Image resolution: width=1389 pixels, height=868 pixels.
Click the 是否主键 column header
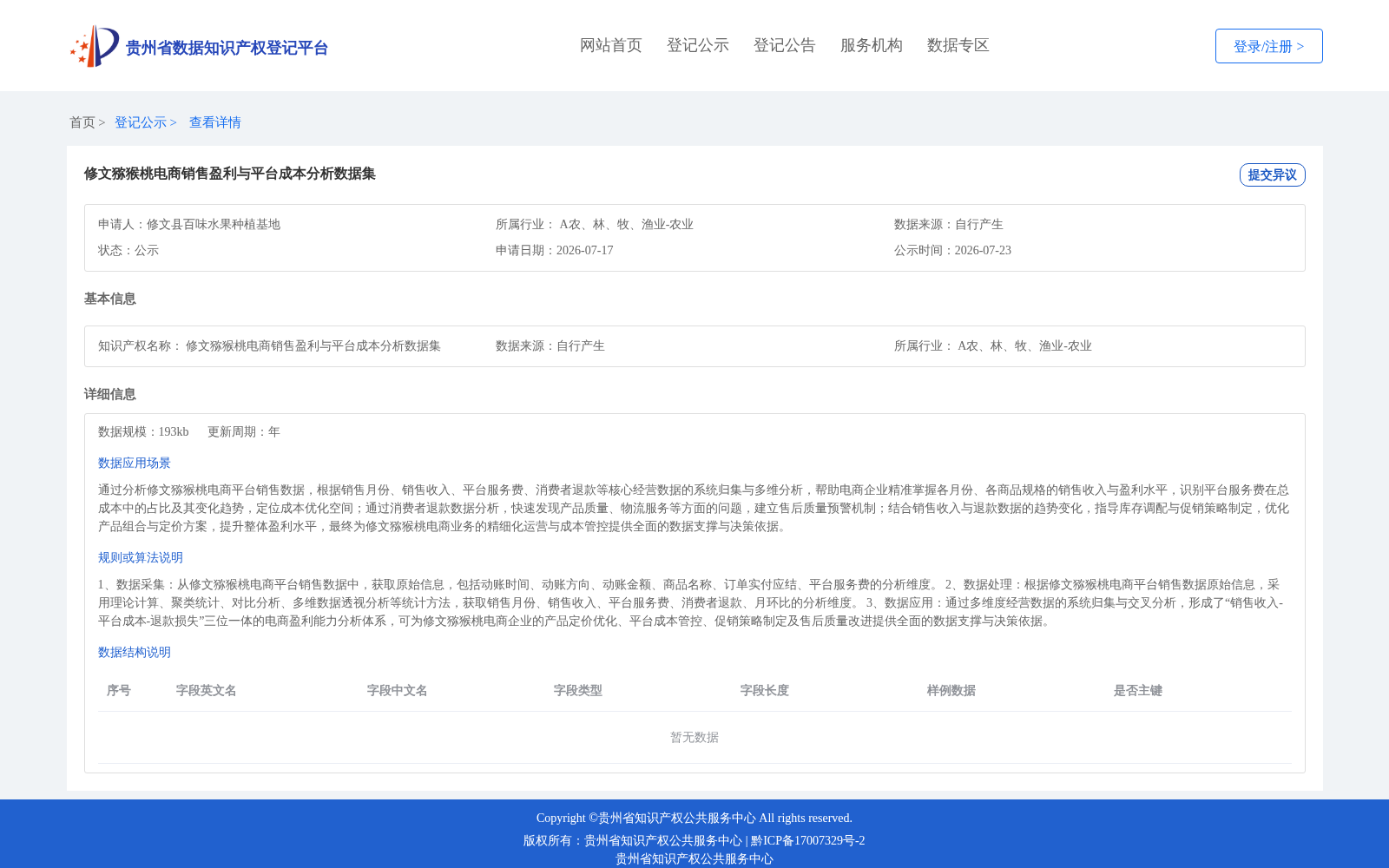(x=1138, y=690)
